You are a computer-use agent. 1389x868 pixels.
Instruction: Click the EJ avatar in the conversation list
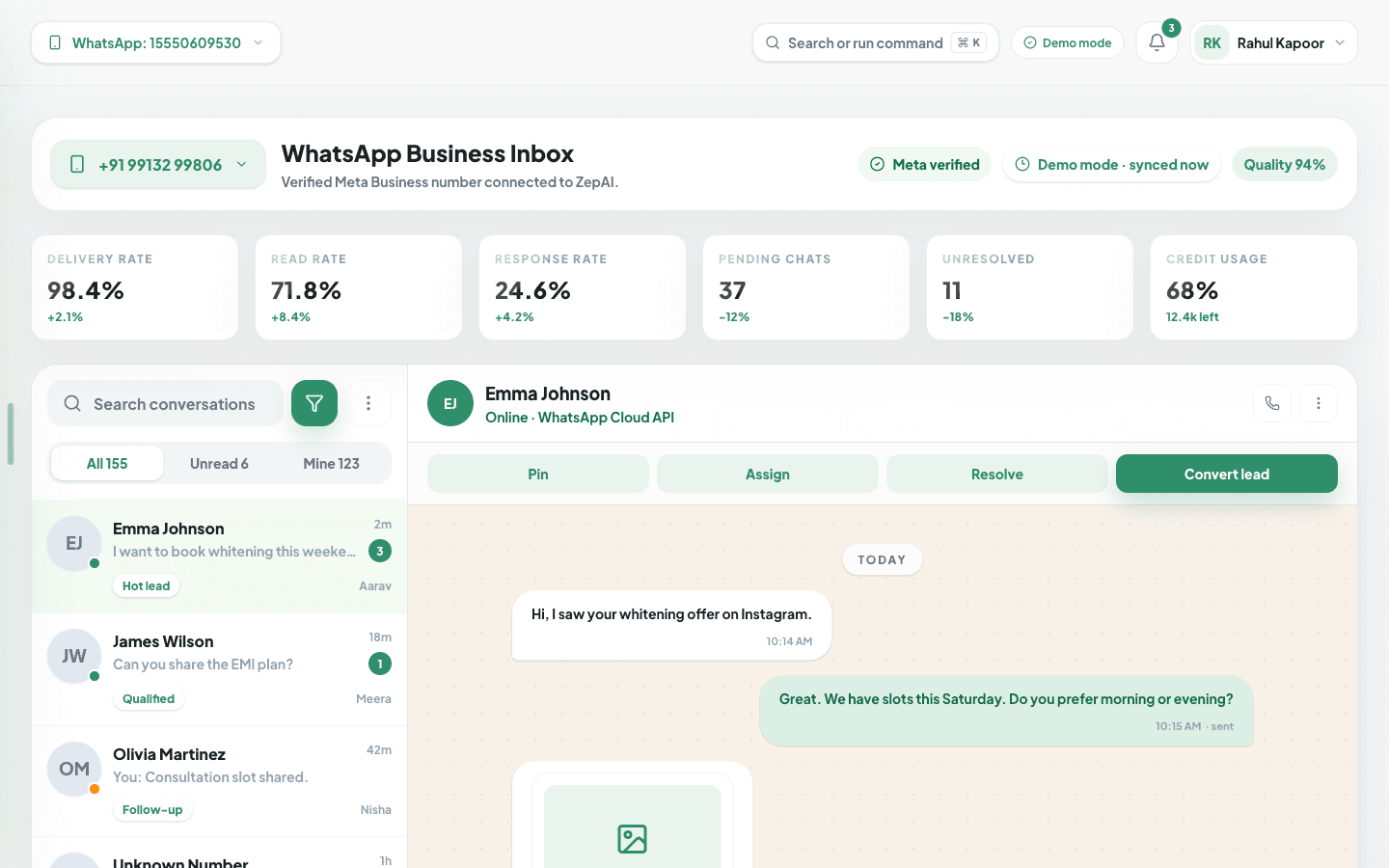(74, 543)
